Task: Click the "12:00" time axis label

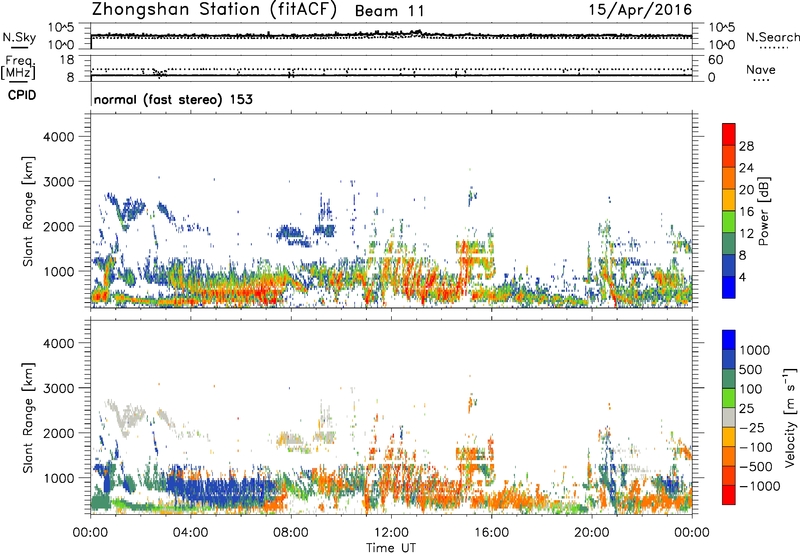Action: pos(391,533)
